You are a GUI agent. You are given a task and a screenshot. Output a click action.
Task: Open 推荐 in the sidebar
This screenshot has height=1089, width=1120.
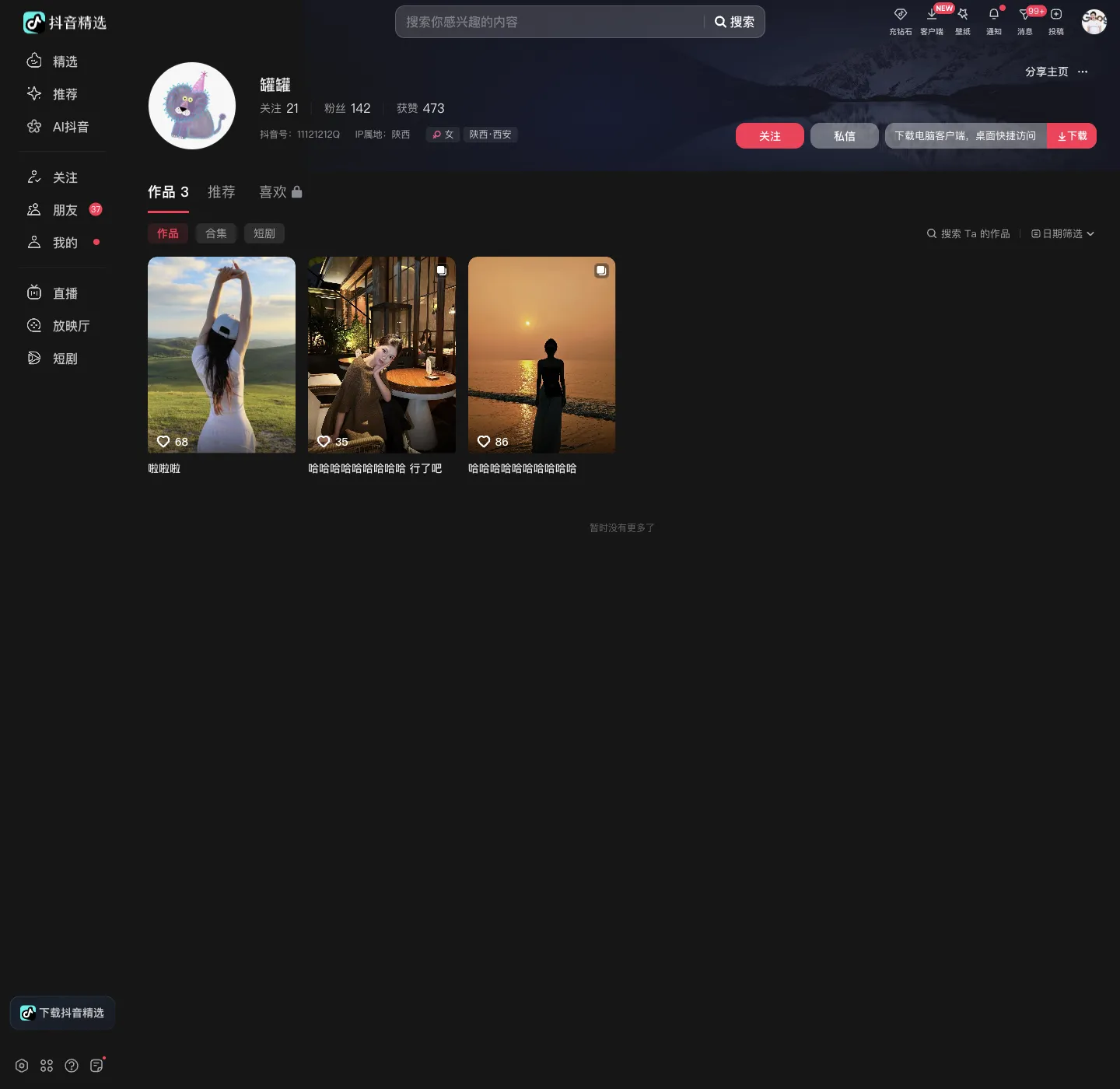tap(53, 93)
